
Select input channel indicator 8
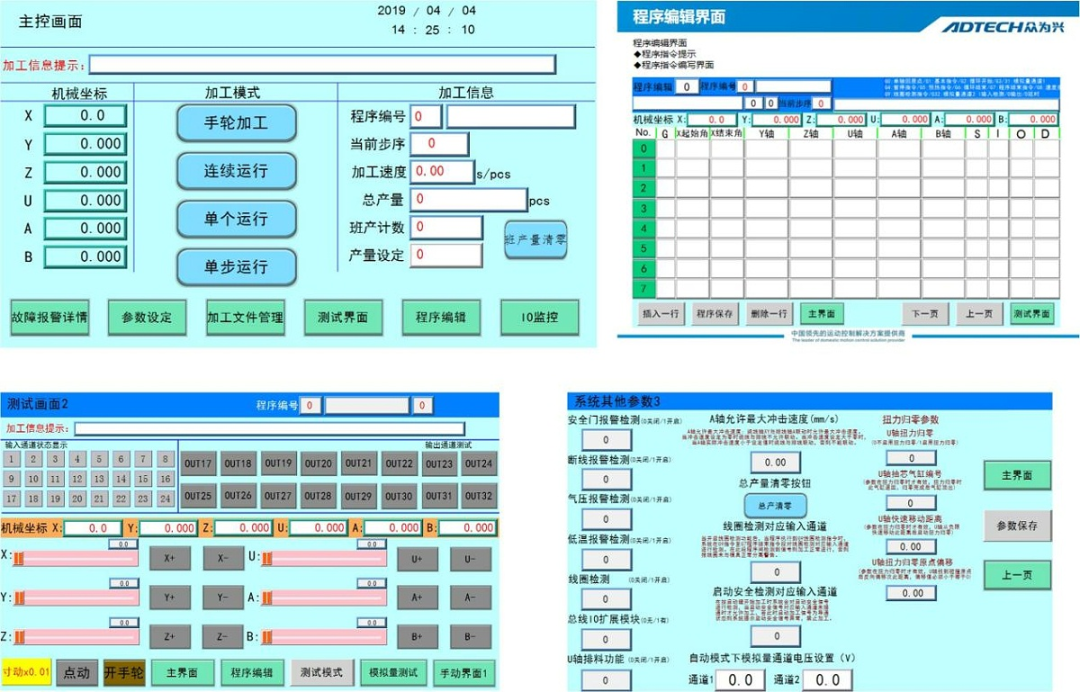(x=166, y=459)
